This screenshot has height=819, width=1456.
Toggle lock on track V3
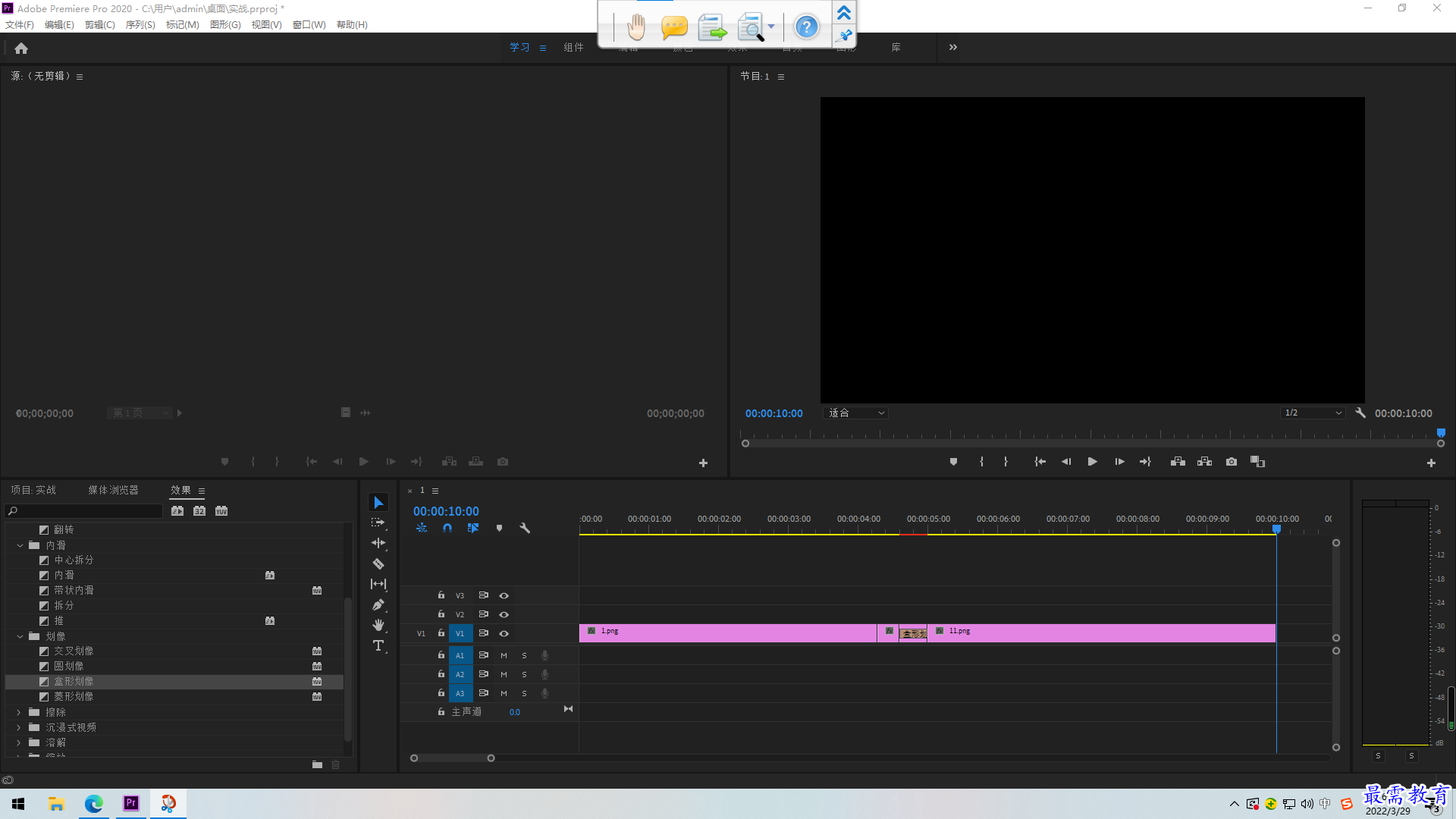tap(441, 595)
